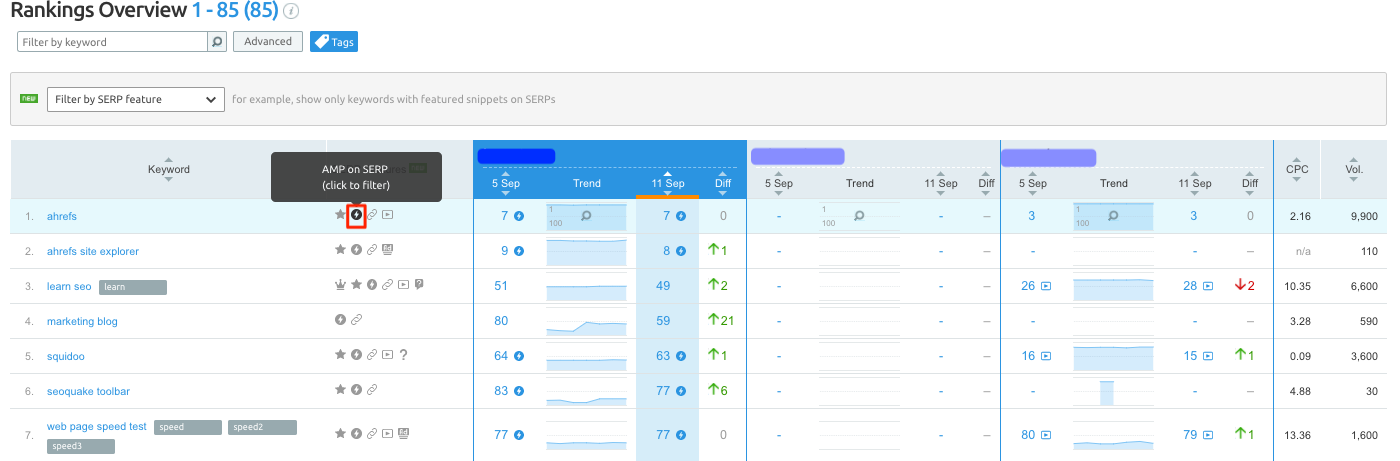Focus the Filter by keyword input field
Screen dimensions: 1400x461
[x=112, y=42]
